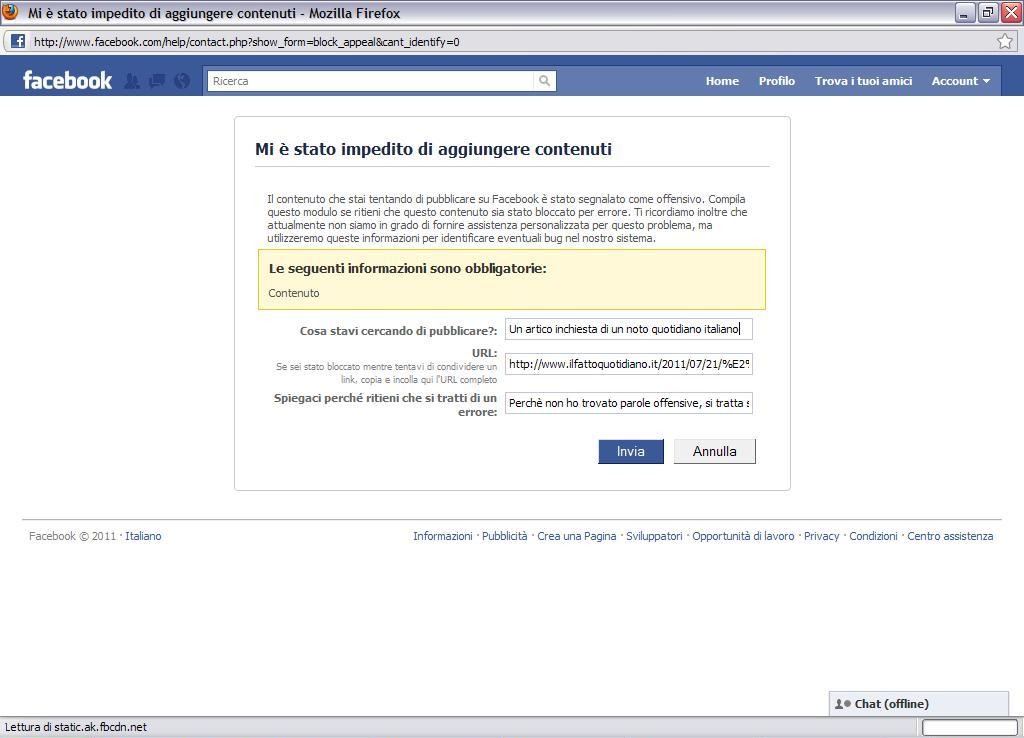
Task: Open the Sviluppatori footer link
Action: click(654, 536)
